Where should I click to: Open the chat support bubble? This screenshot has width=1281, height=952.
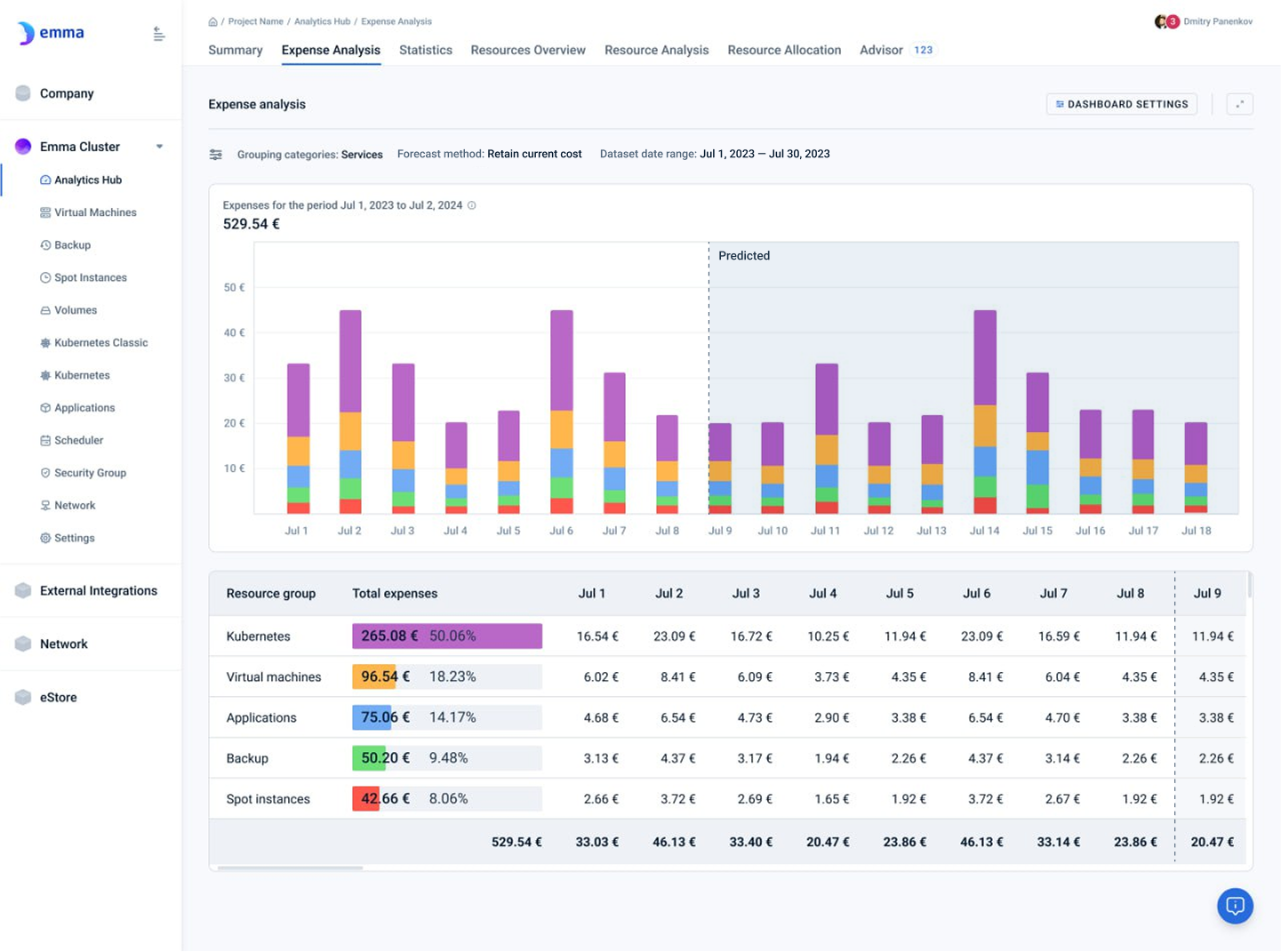click(1235, 906)
